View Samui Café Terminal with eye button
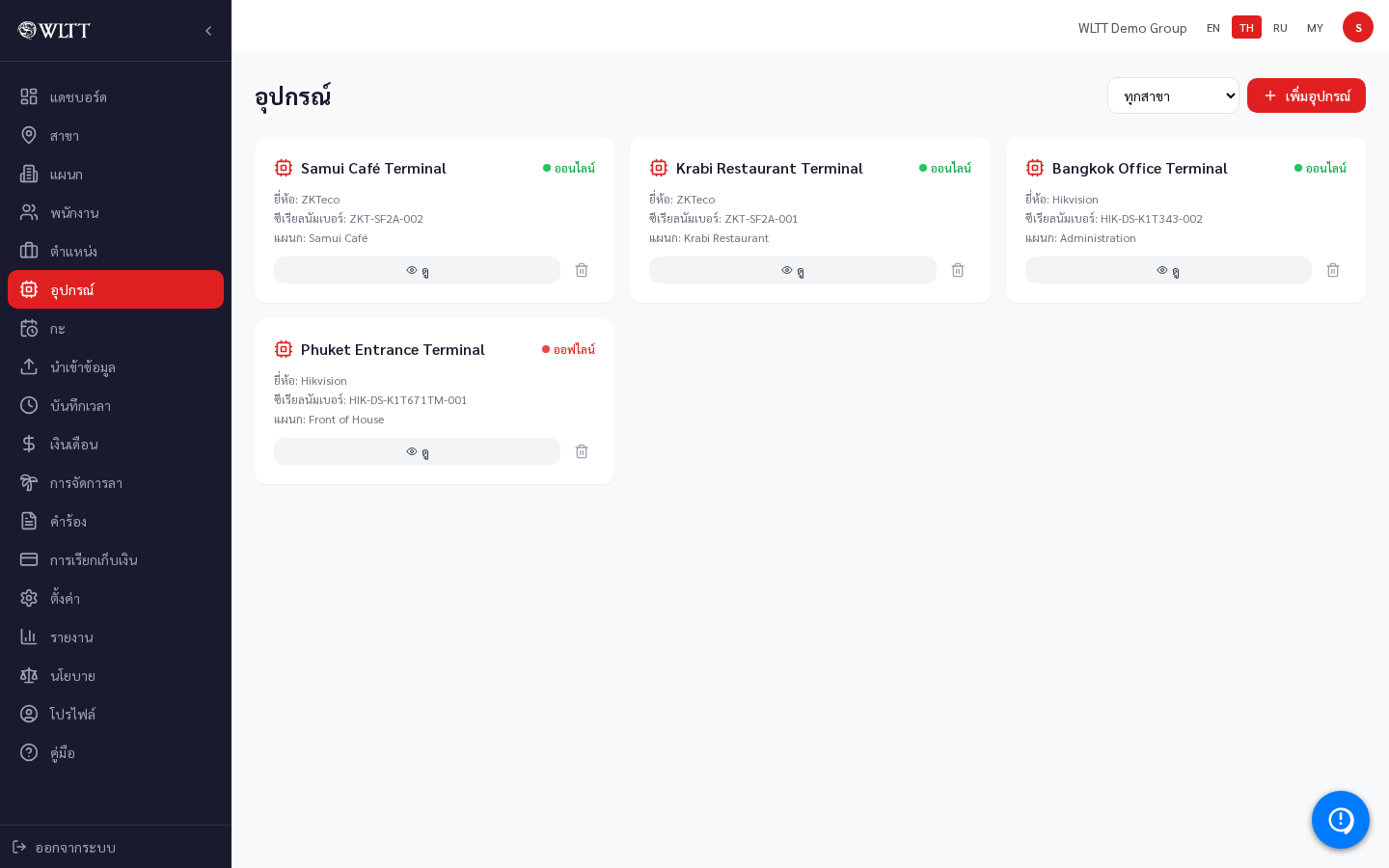Screen dimensions: 1389x868 [417, 270]
